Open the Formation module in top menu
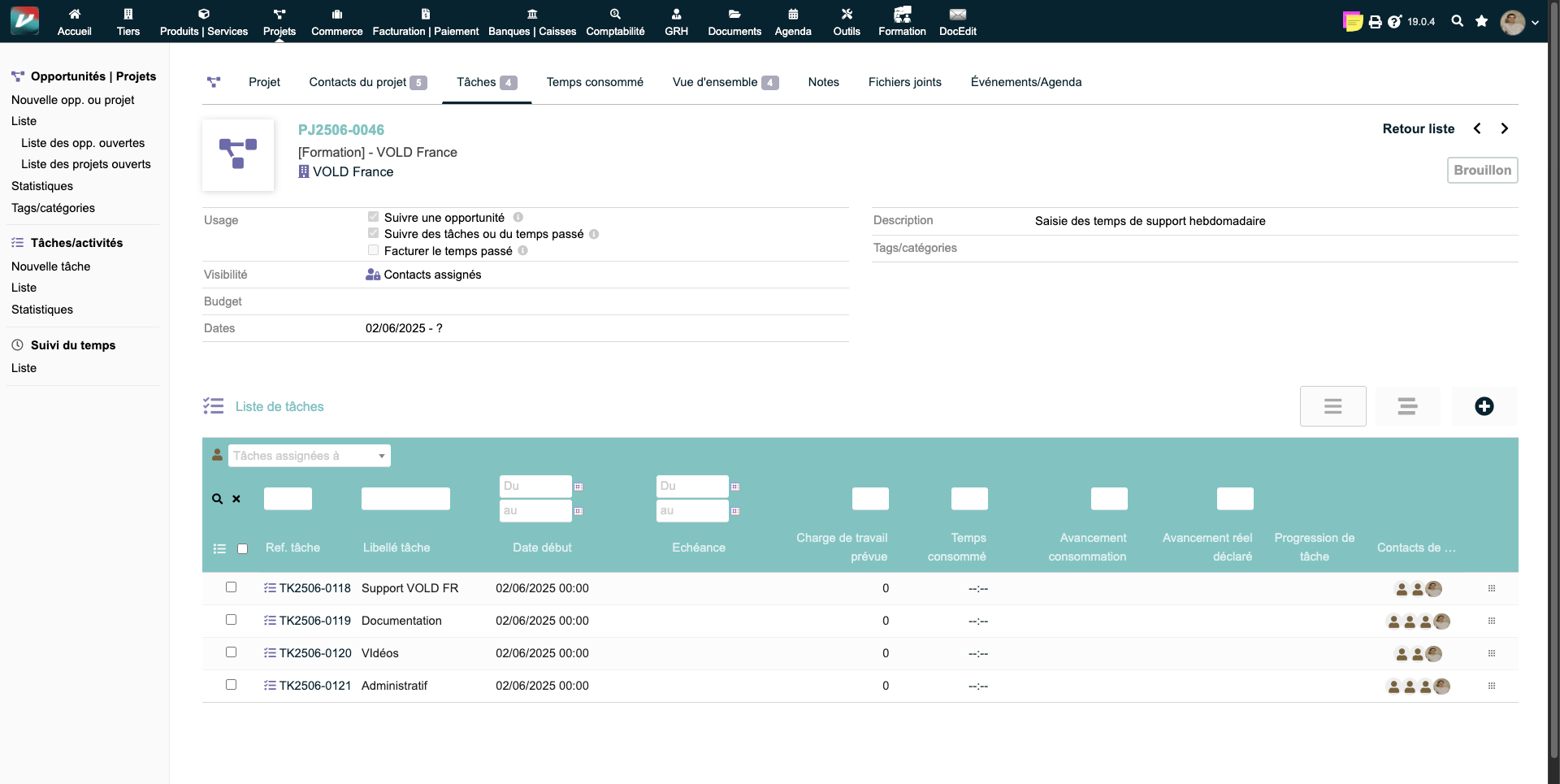The width and height of the screenshot is (1560, 784). [901, 21]
